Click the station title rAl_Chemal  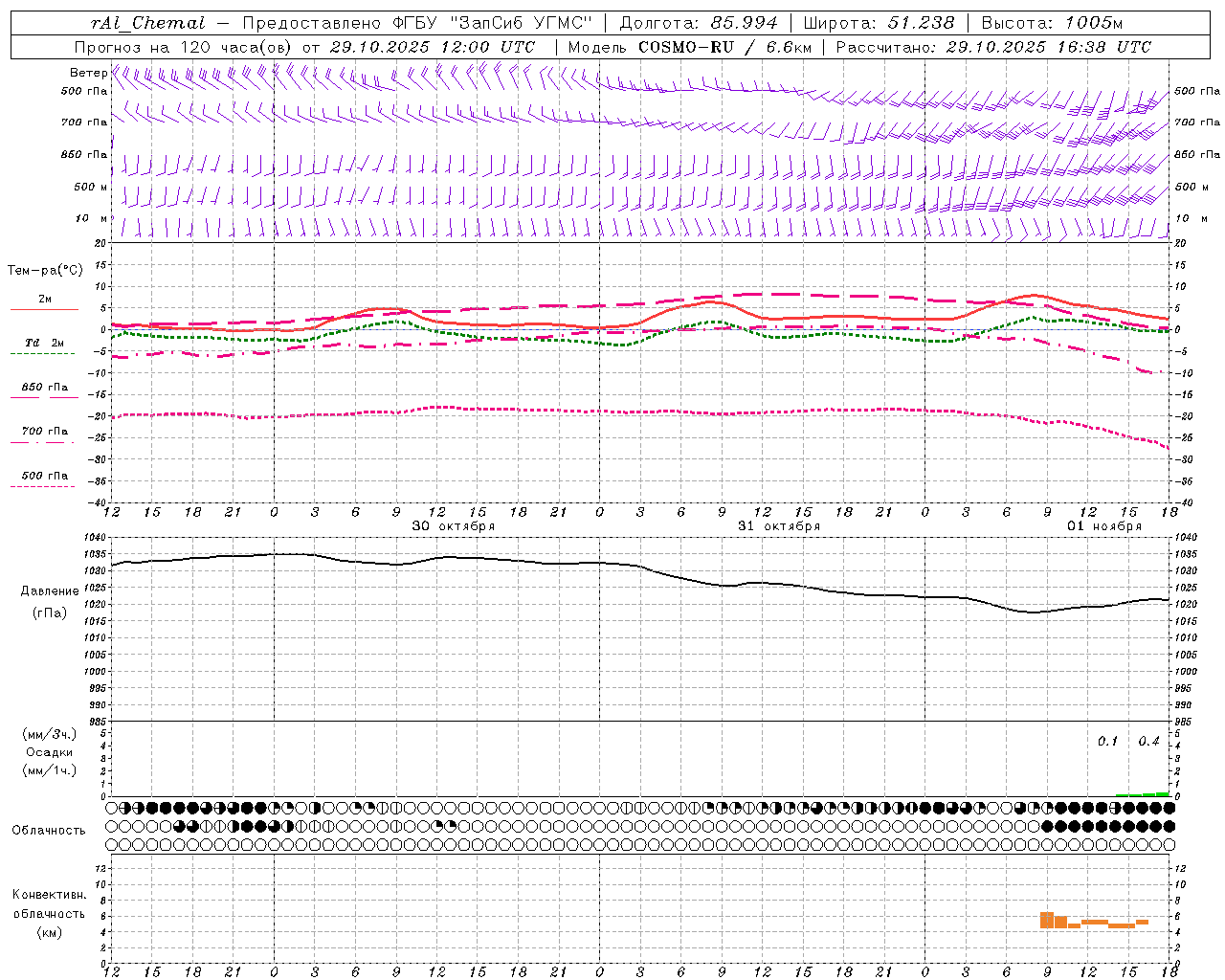147,23
